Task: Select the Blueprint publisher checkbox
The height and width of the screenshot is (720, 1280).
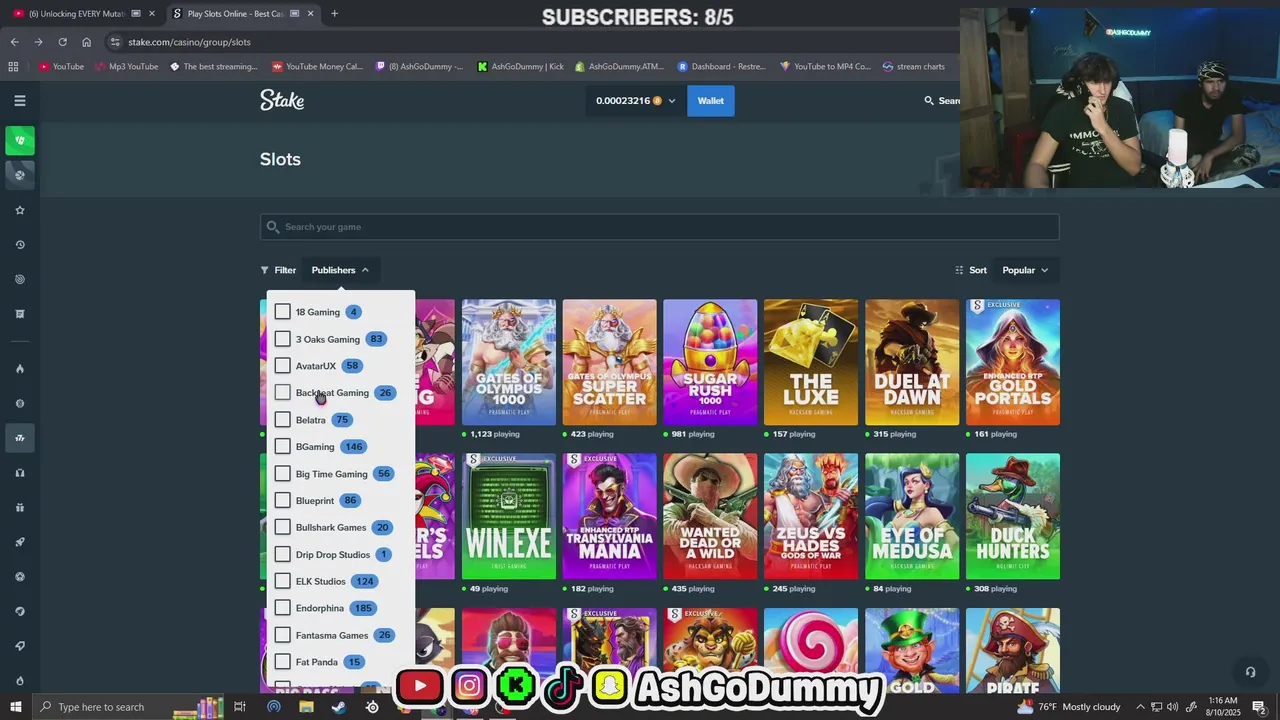Action: click(x=282, y=501)
